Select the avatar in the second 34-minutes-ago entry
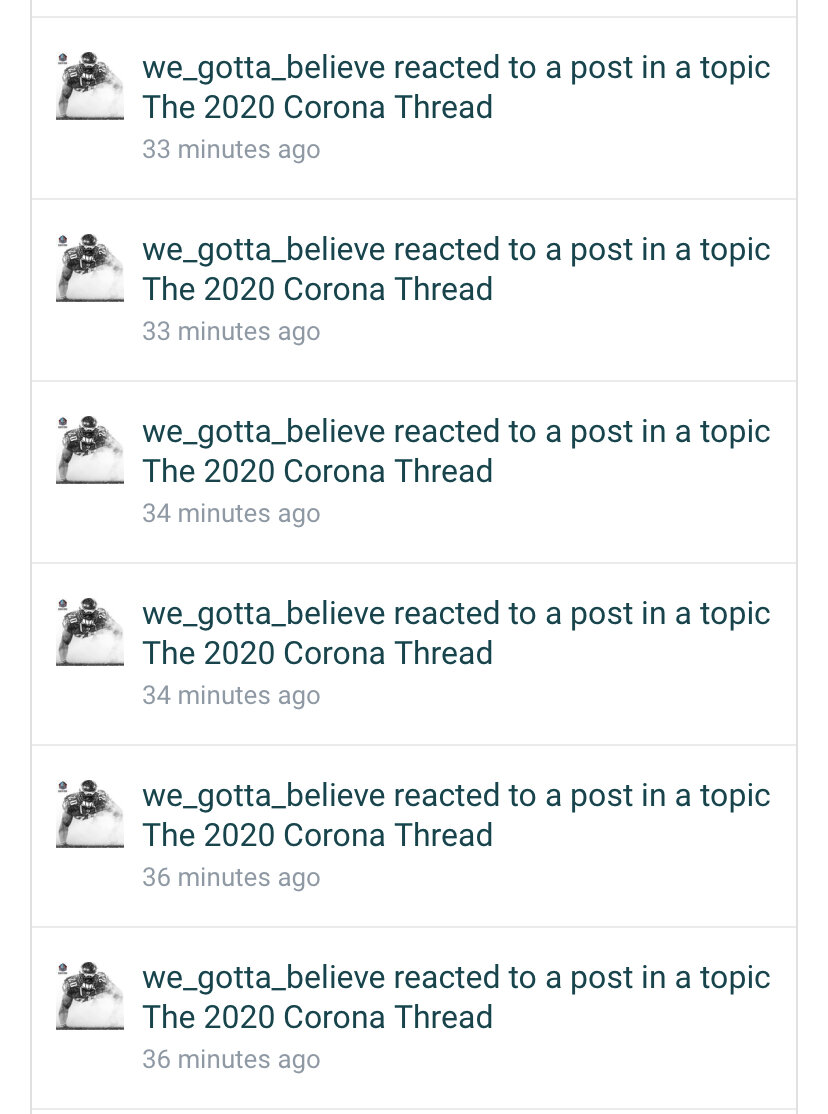Image resolution: width=828 pixels, height=1114 pixels. tap(90, 632)
